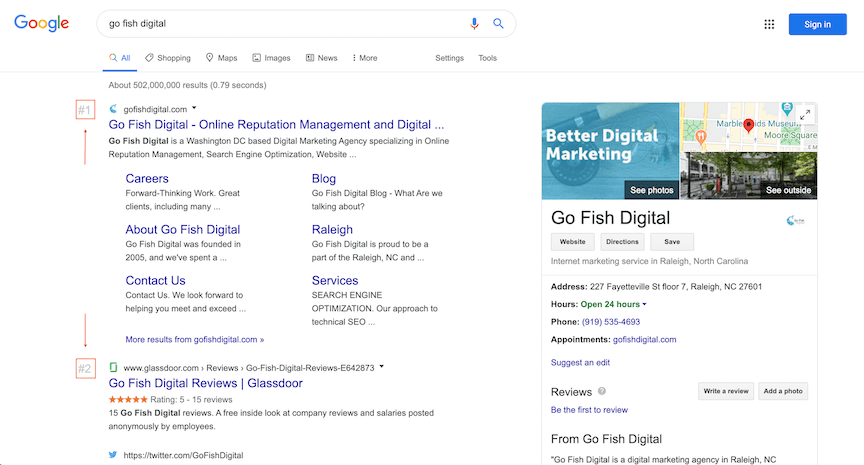Click Write a review button

pyautogui.click(x=726, y=391)
